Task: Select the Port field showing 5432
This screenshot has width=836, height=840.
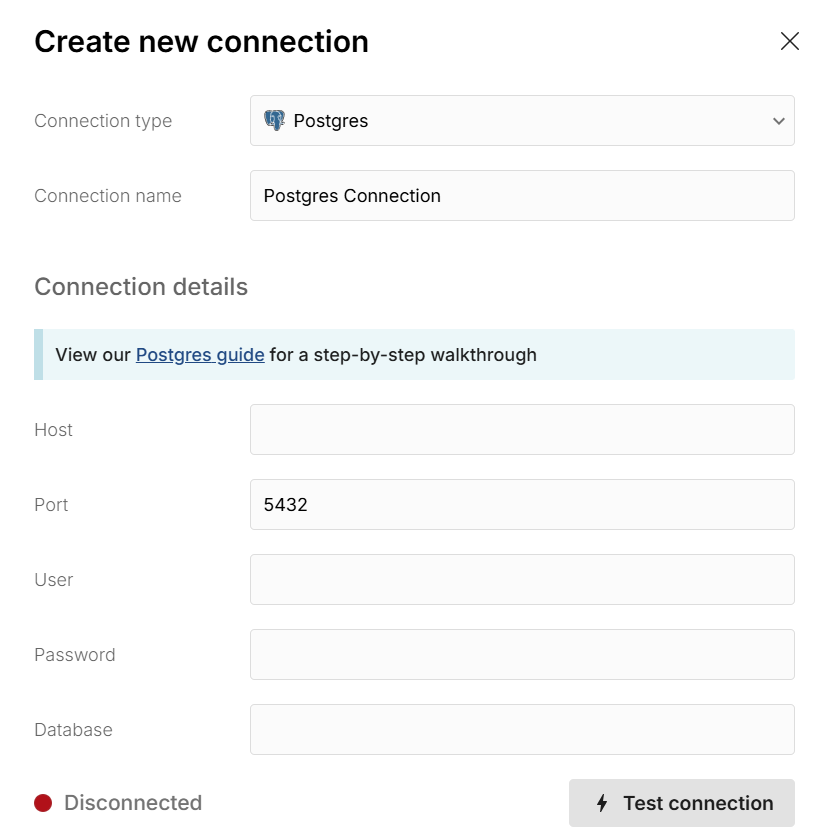Action: pyautogui.click(x=521, y=505)
